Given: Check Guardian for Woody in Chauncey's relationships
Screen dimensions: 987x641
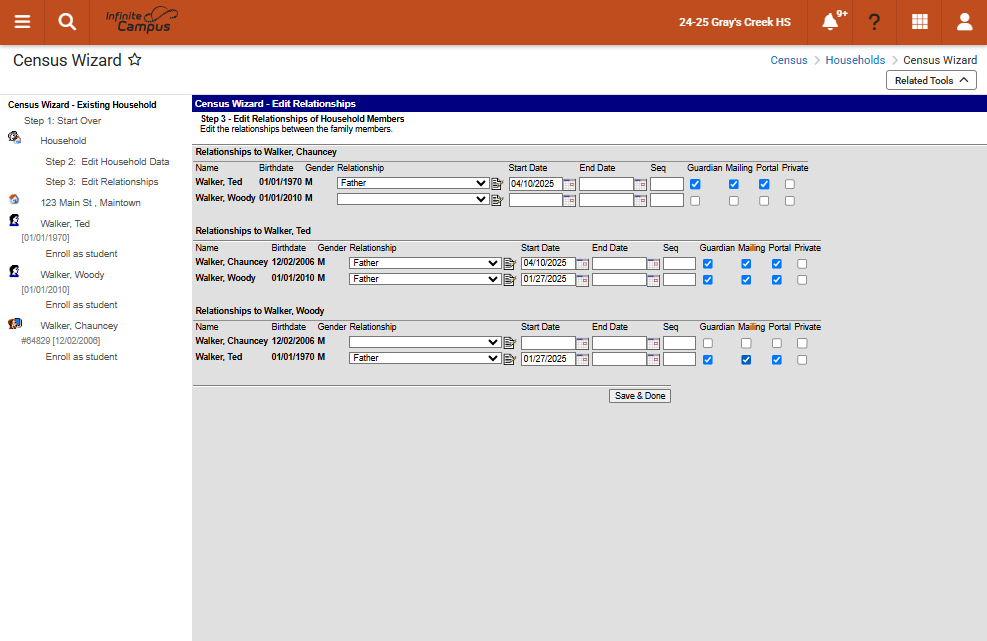Looking at the screenshot, I should coord(695,201).
